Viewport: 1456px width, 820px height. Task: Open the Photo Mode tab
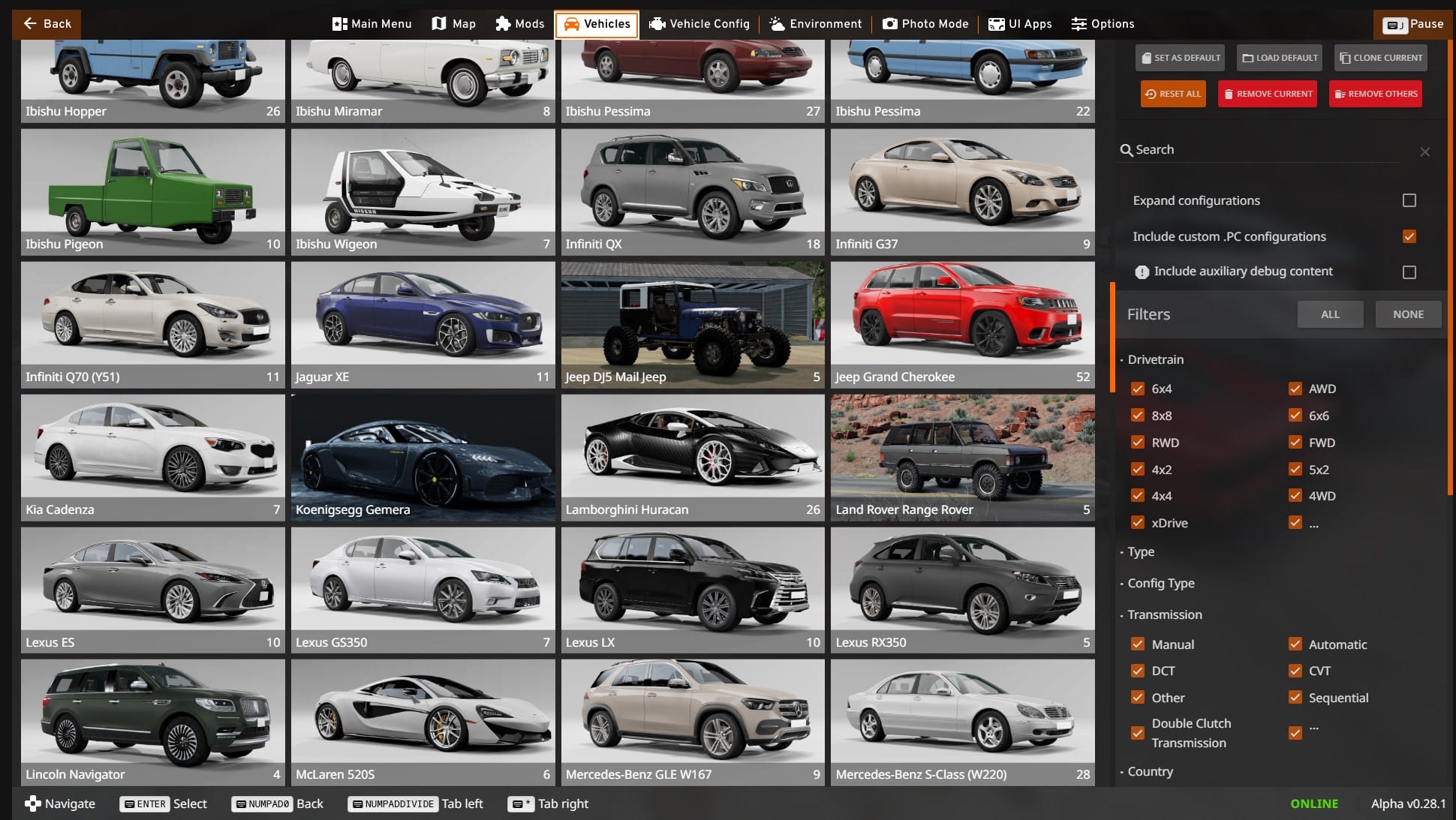click(x=925, y=24)
